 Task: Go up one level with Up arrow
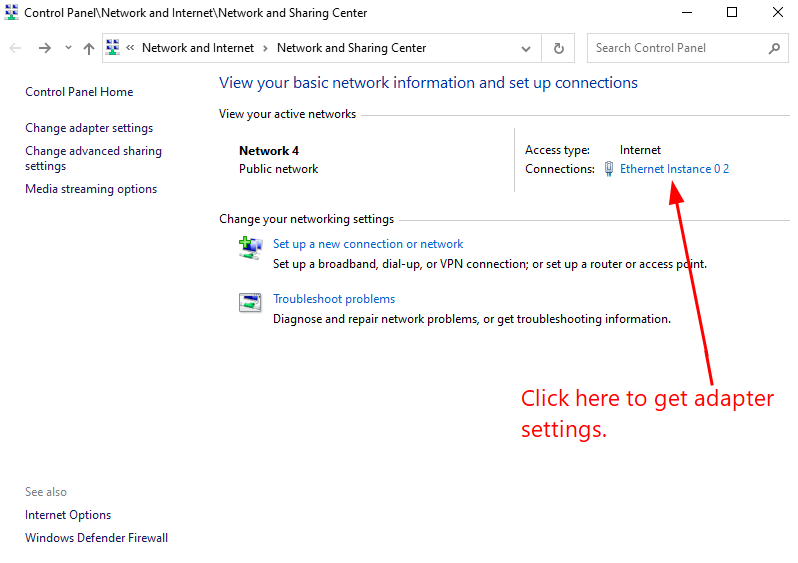(x=88, y=48)
